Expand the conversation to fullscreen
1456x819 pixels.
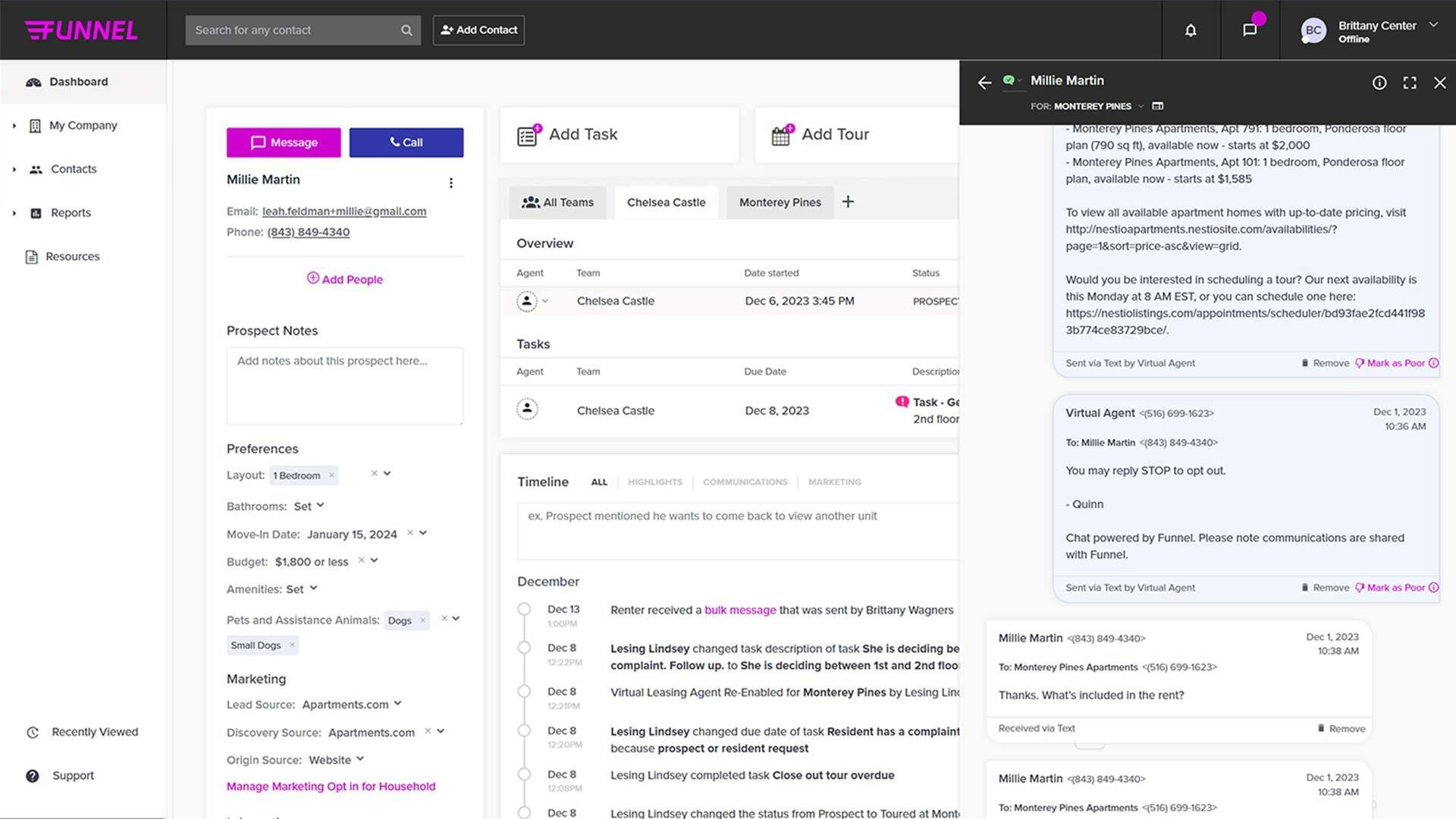(x=1409, y=83)
